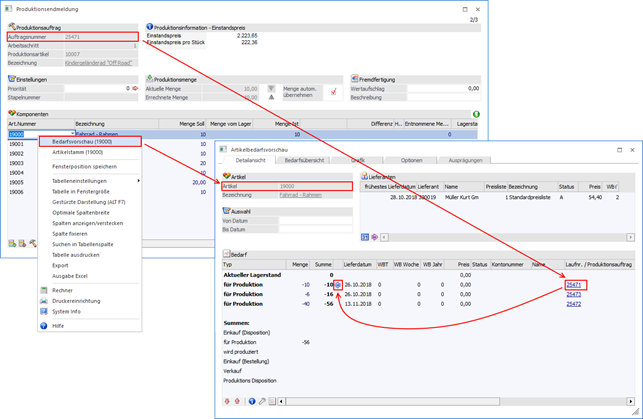Toggle the Menge autom. übernehmen checkbox
The image size is (643, 419).
click(x=335, y=91)
